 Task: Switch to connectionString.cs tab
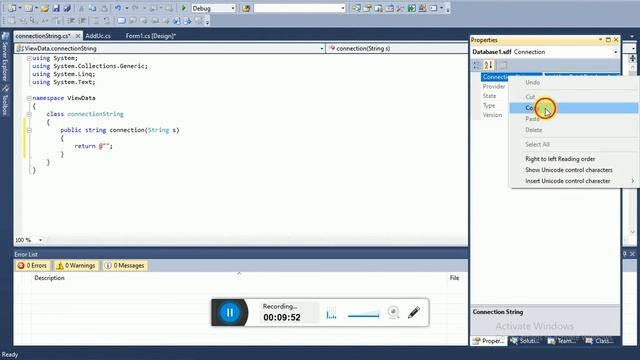(43, 36)
